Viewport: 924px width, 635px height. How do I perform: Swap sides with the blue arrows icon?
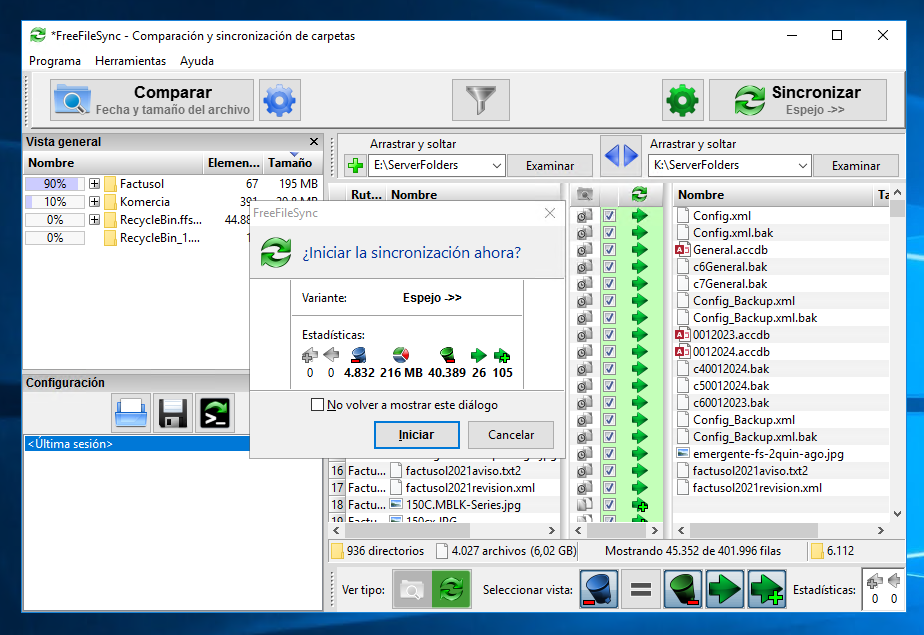point(620,156)
